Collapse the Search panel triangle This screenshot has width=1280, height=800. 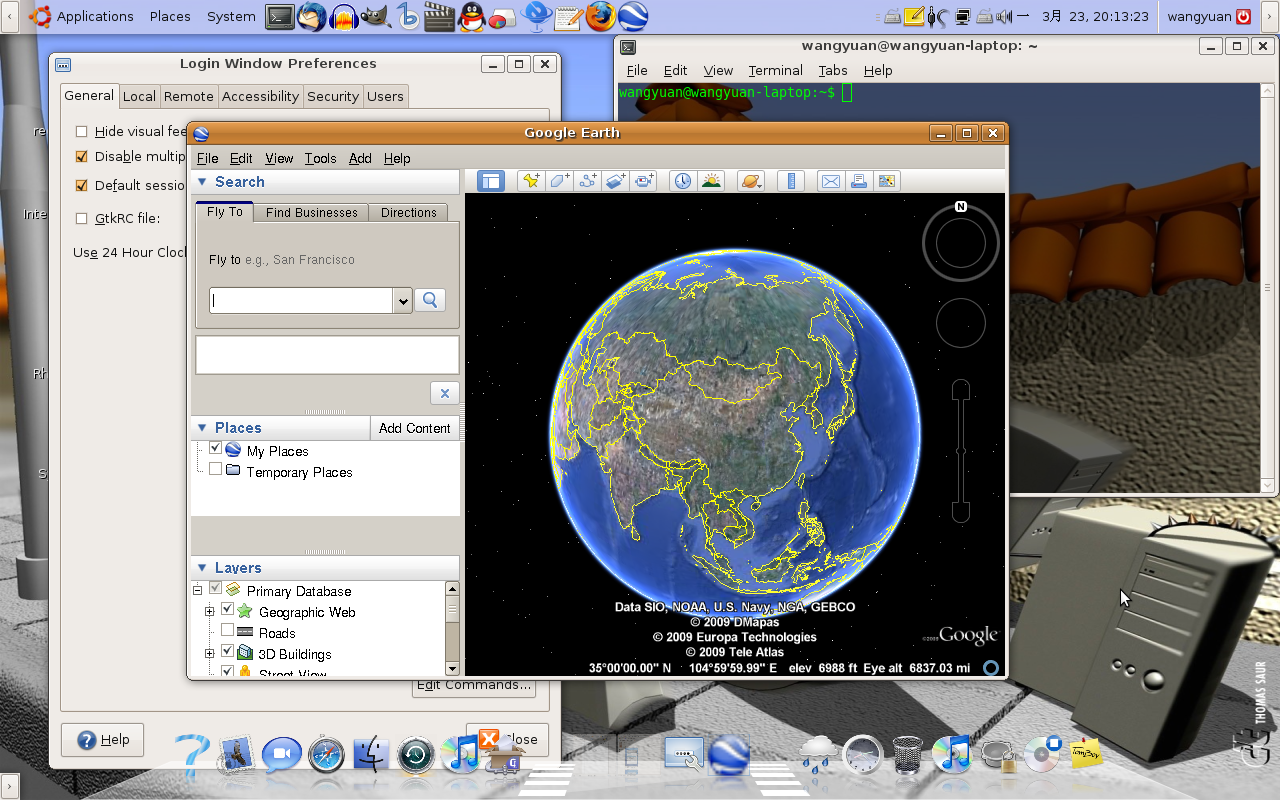pyautogui.click(x=202, y=182)
